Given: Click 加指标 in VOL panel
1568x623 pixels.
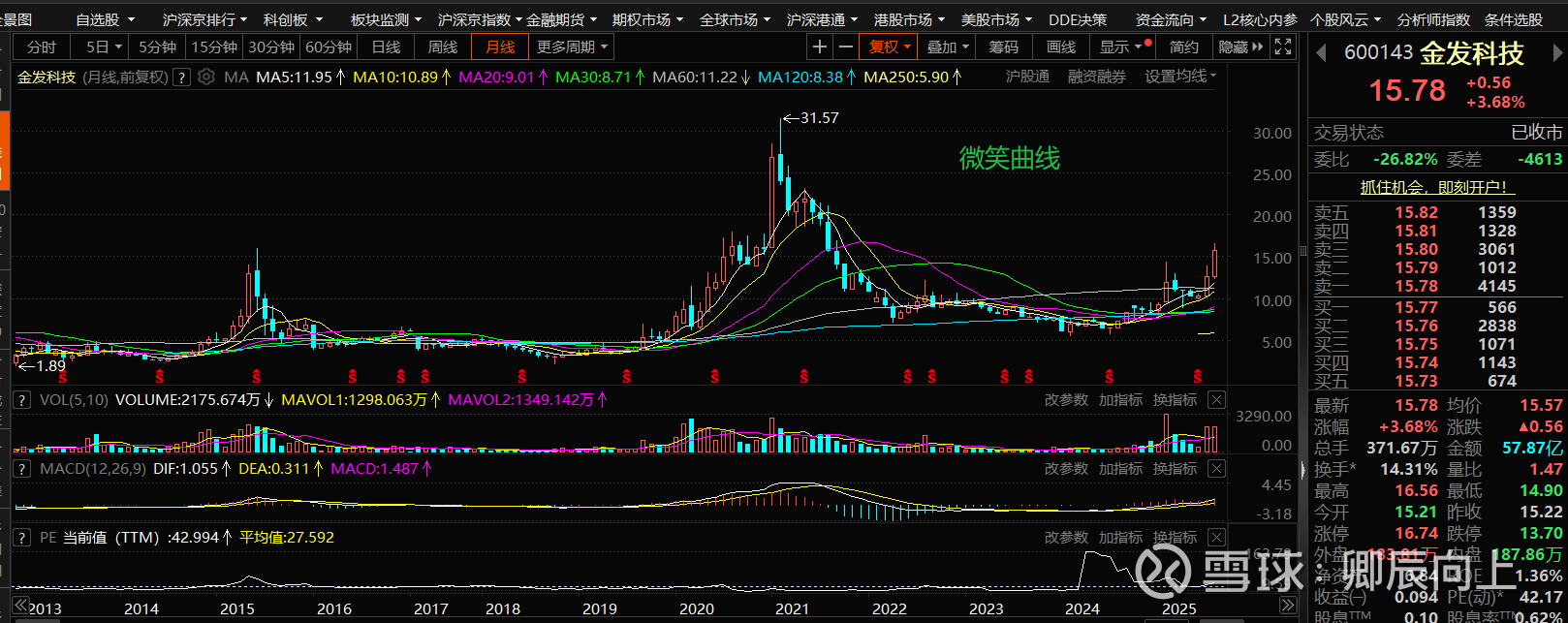Looking at the screenshot, I should (x=1120, y=400).
